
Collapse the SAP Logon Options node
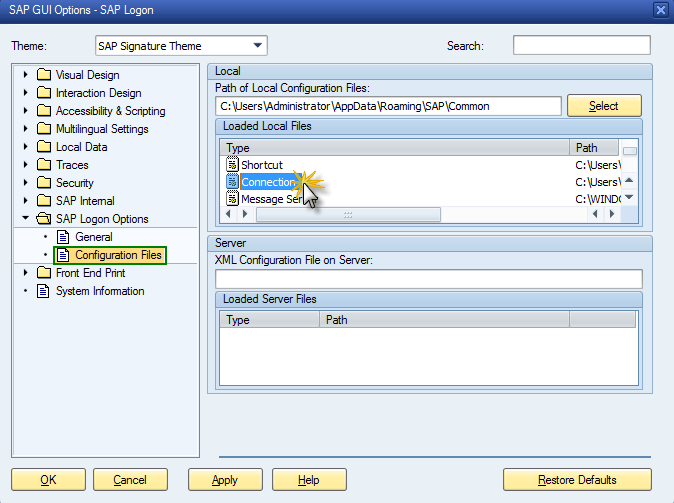coord(26,218)
